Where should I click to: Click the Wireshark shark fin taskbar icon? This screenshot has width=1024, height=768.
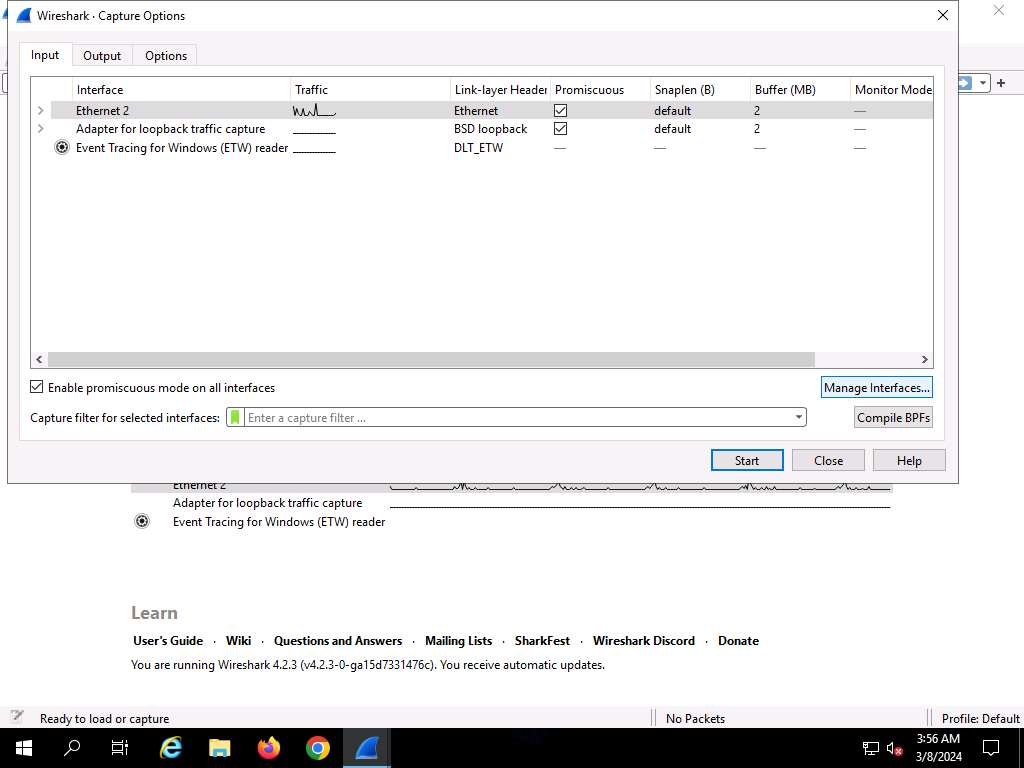point(366,747)
